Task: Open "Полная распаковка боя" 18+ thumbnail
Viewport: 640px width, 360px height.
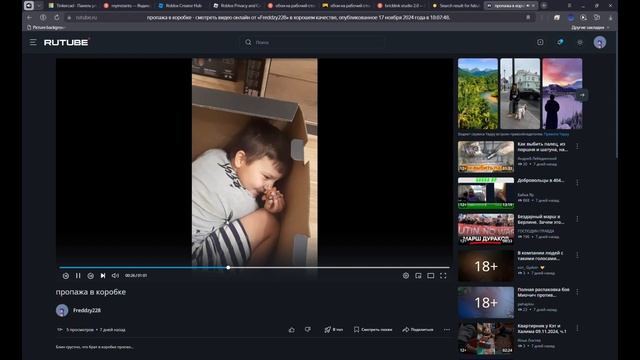Action: (486, 302)
